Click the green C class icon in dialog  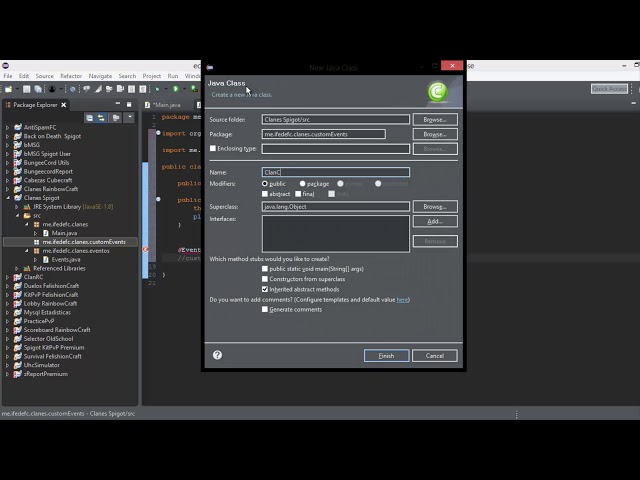[x=438, y=91]
